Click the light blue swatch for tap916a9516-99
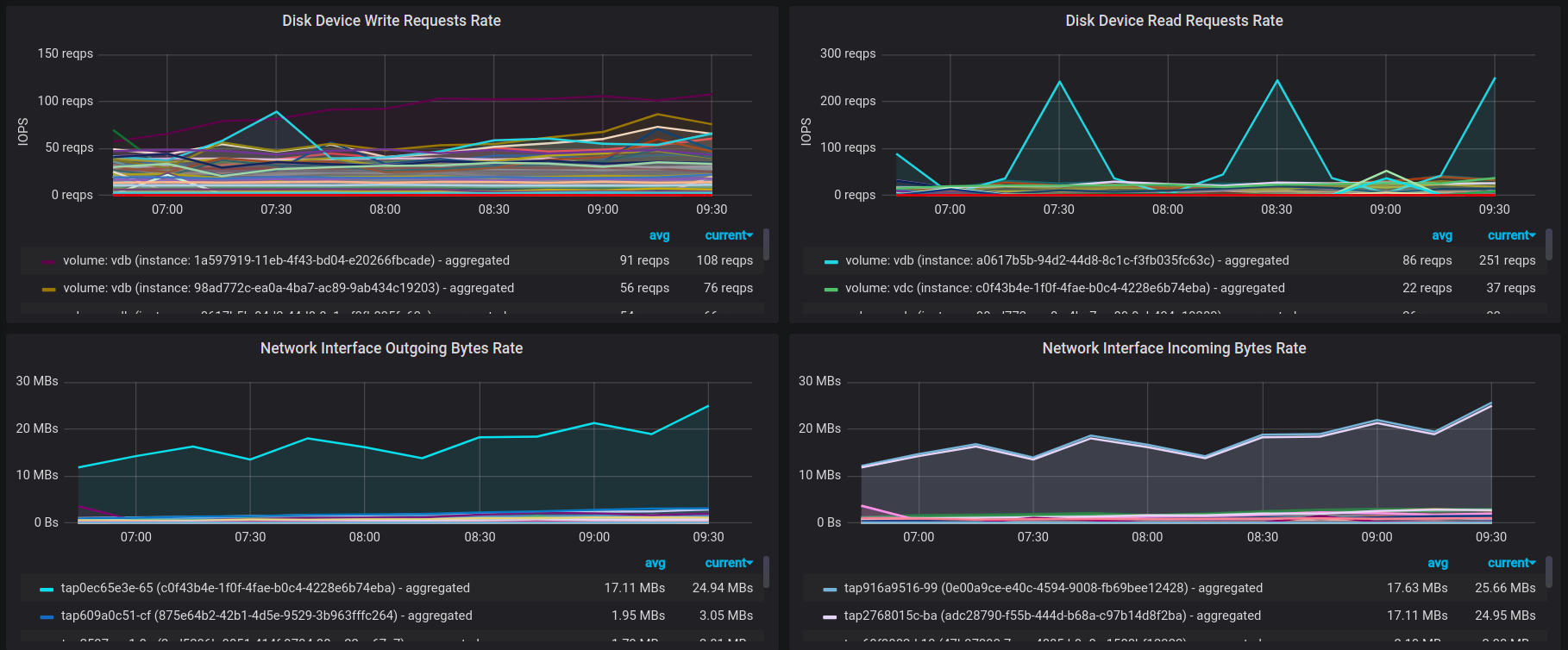Viewport: 1568px width, 650px height. point(830,589)
